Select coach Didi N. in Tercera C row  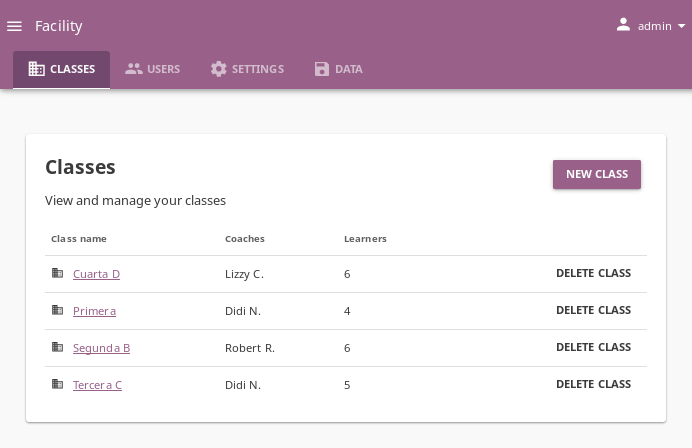243,385
